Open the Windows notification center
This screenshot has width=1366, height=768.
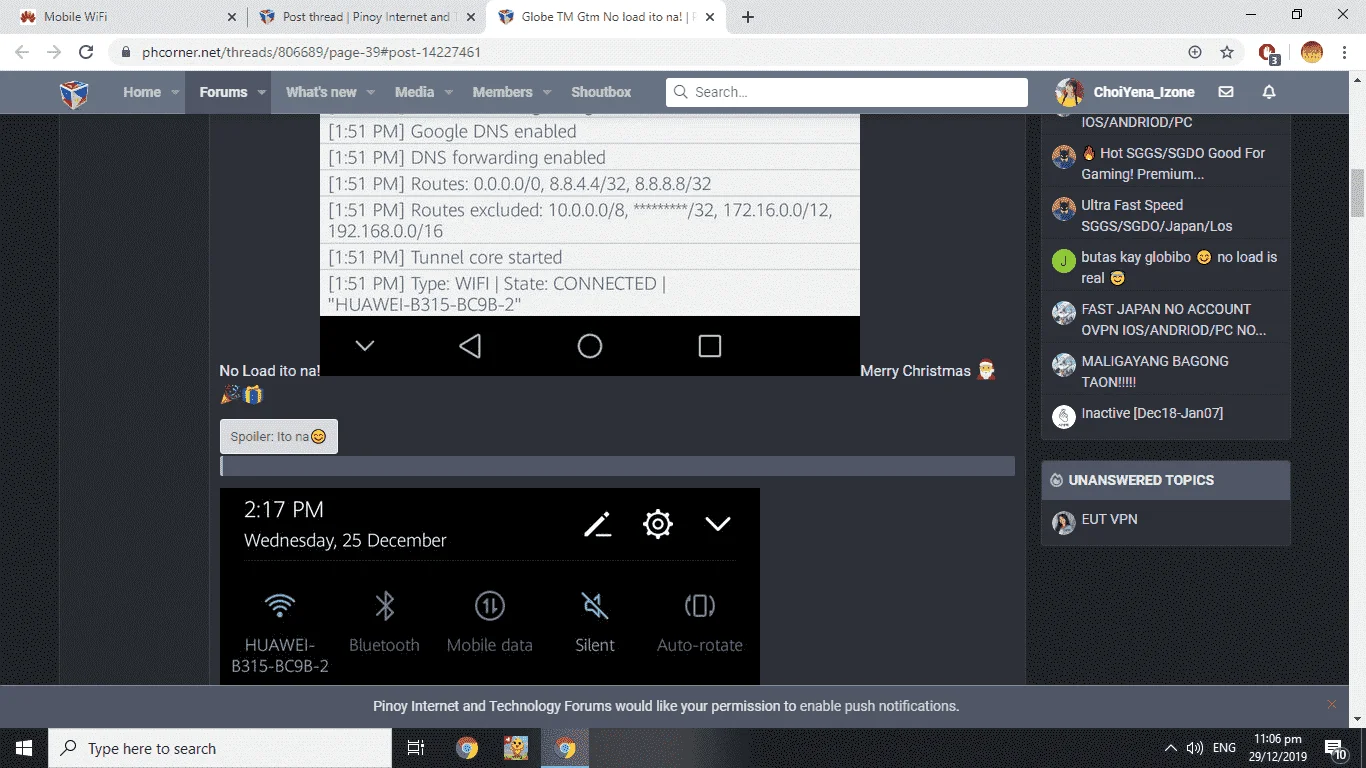pos(1335,748)
